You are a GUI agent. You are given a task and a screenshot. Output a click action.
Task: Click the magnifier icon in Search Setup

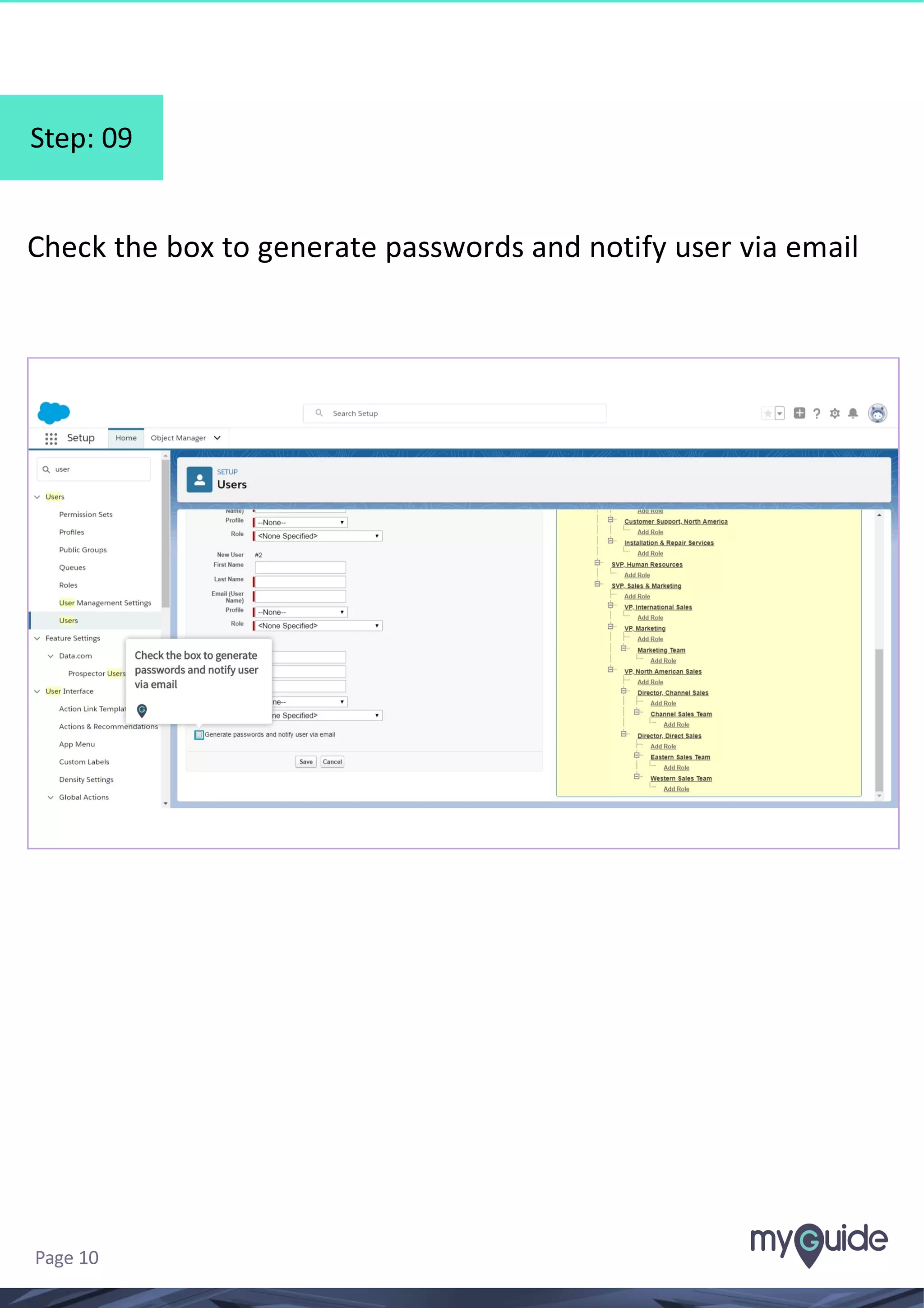[319, 413]
